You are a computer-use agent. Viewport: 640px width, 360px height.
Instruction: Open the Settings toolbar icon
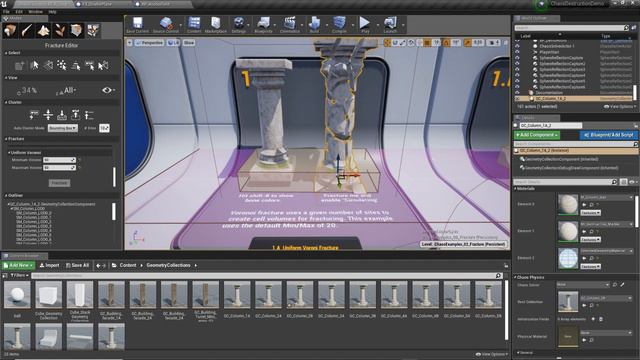(x=239, y=25)
